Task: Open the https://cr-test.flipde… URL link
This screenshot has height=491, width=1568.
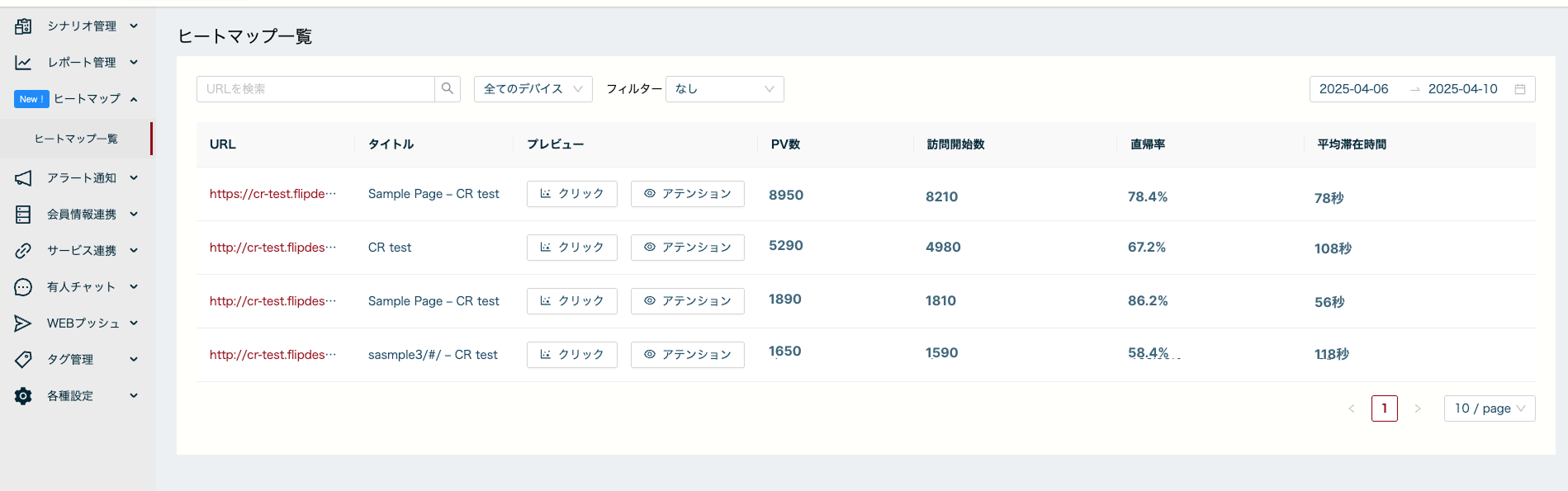Action: tap(272, 194)
